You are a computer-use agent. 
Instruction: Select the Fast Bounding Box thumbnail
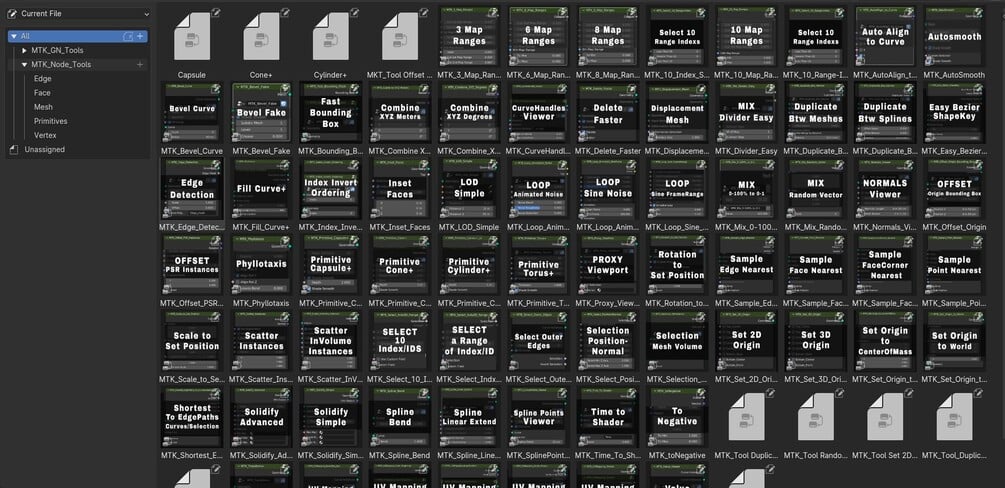click(x=330, y=113)
